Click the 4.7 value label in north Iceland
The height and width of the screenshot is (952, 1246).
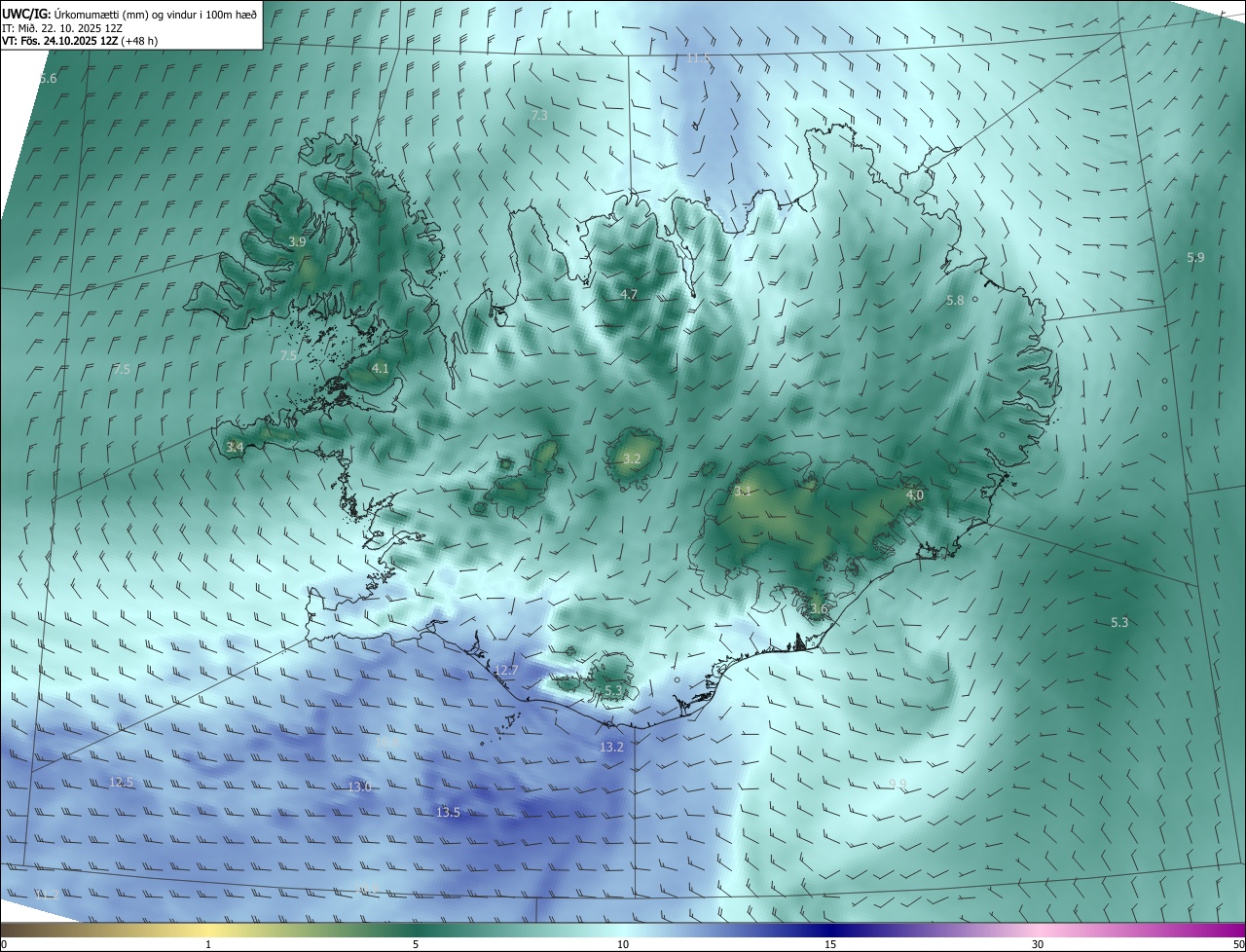coord(628,294)
